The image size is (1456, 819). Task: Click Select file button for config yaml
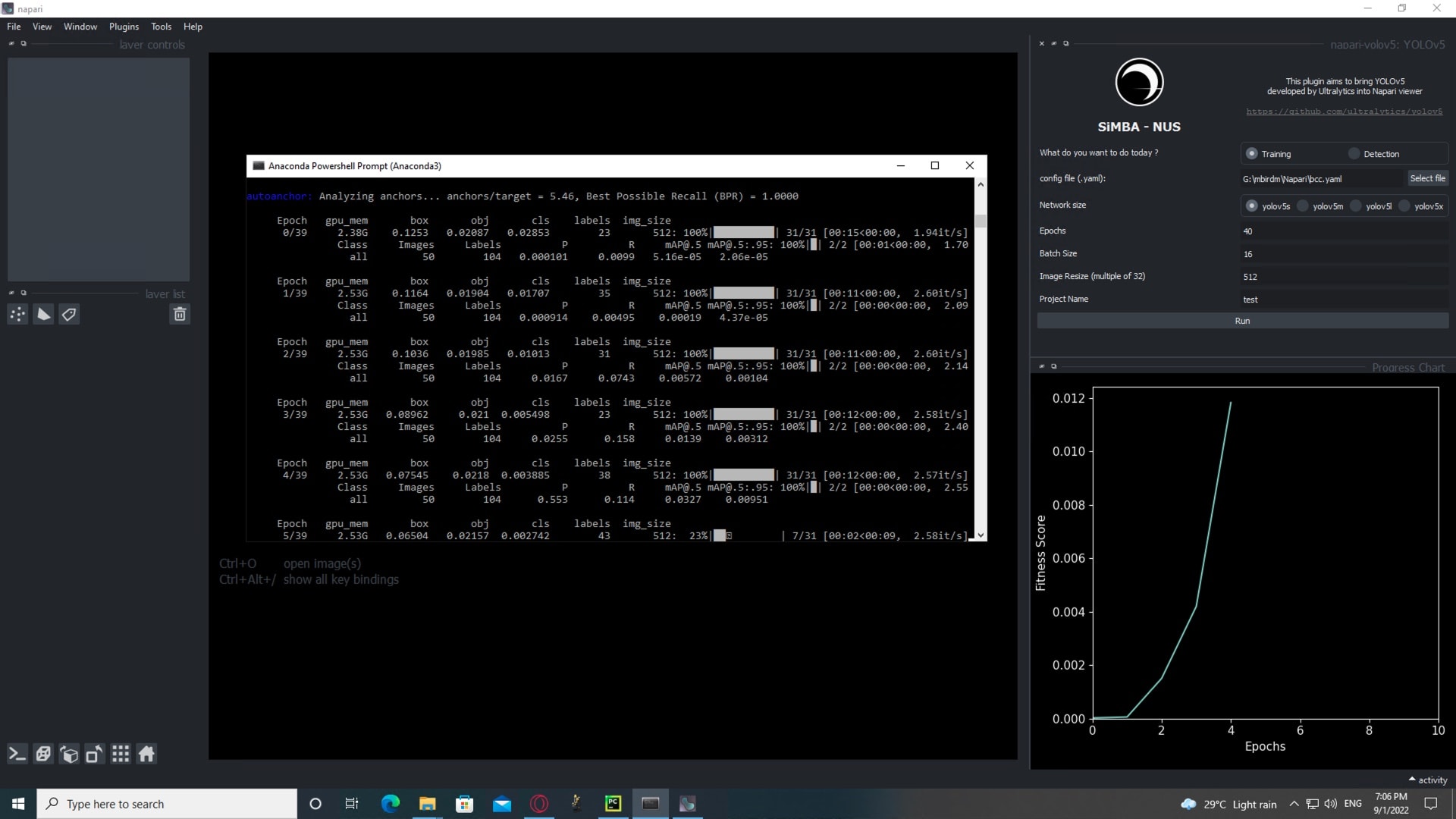(1427, 178)
